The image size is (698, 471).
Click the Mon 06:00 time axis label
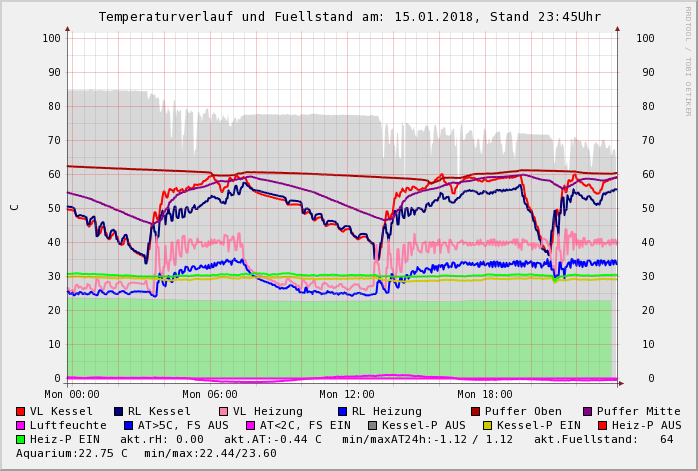pos(210,394)
